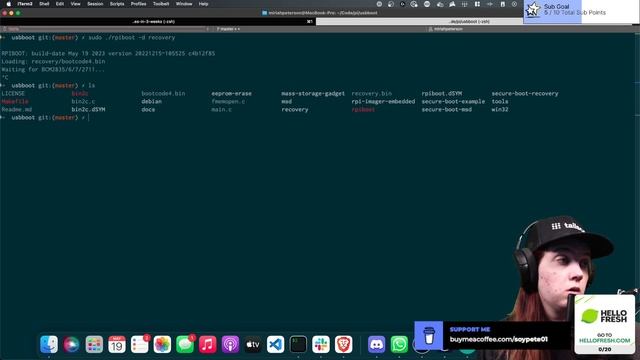
Task: Click the rpi-imager-embedded directory name
Action: (383, 102)
